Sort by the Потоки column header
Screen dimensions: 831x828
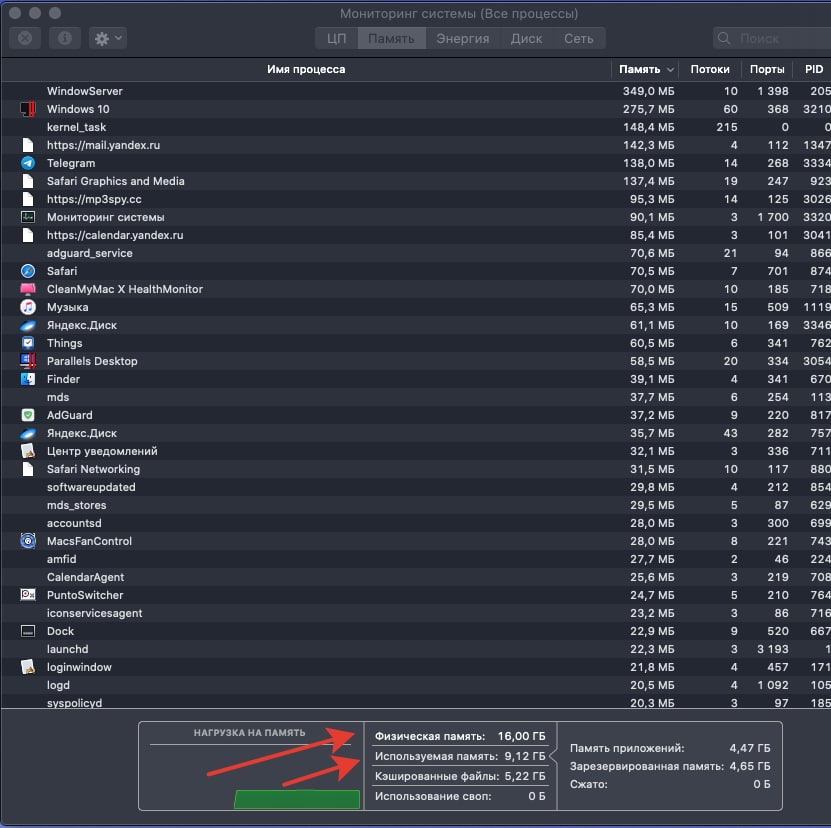[710, 69]
